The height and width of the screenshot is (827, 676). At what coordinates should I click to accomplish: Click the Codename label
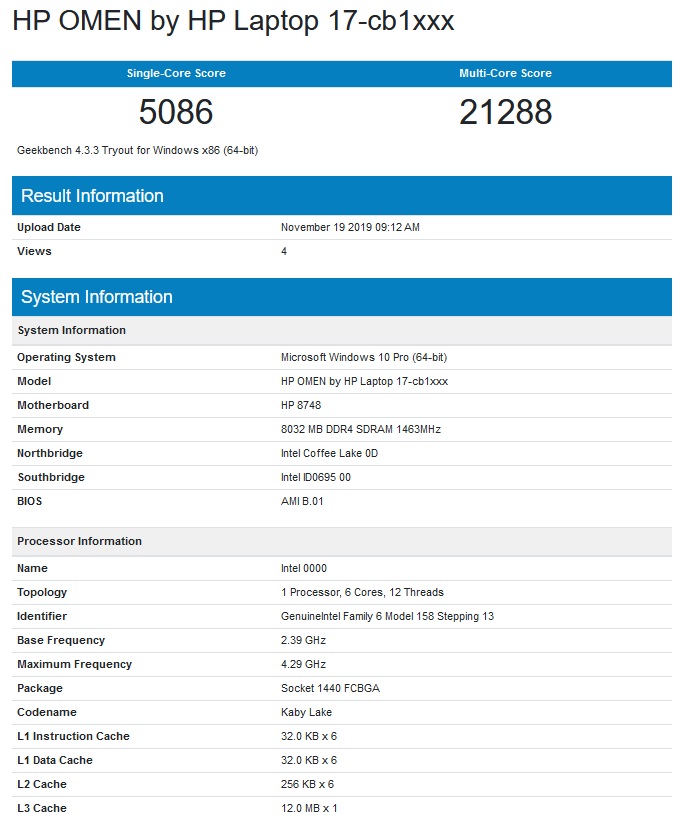[47, 712]
